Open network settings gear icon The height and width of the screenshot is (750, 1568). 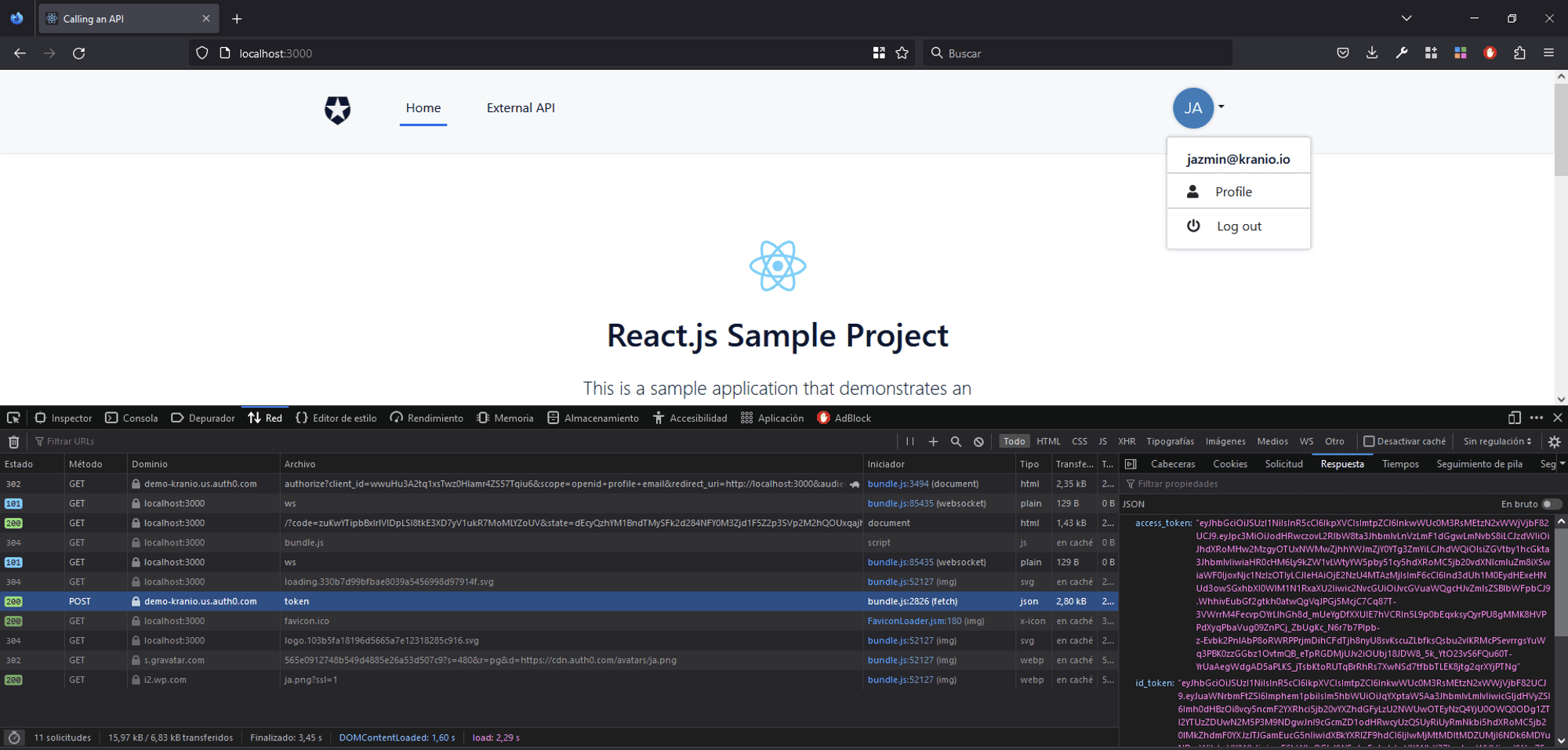(x=1554, y=442)
